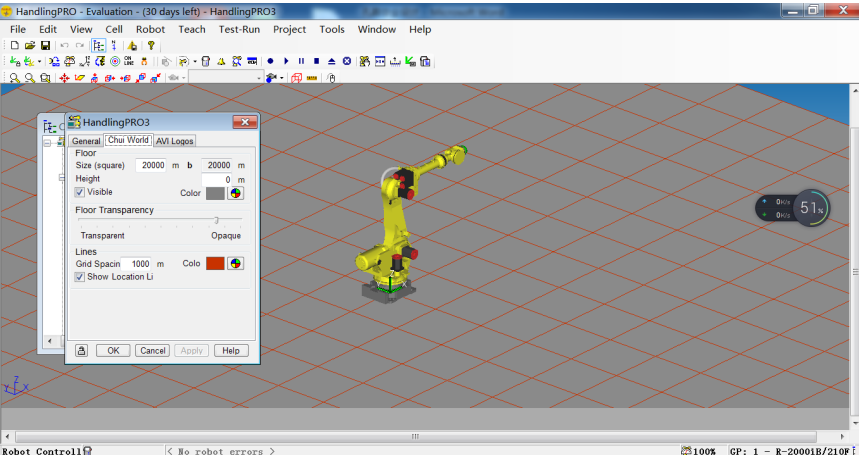Toggle the Show Location Li checkbox
The height and width of the screenshot is (455, 859).
click(x=80, y=277)
